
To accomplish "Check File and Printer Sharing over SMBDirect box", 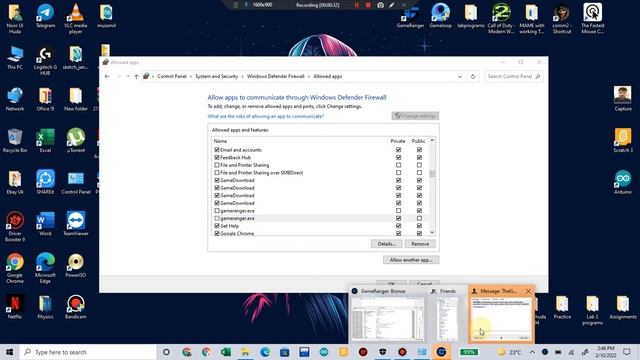I will coord(217,173).
